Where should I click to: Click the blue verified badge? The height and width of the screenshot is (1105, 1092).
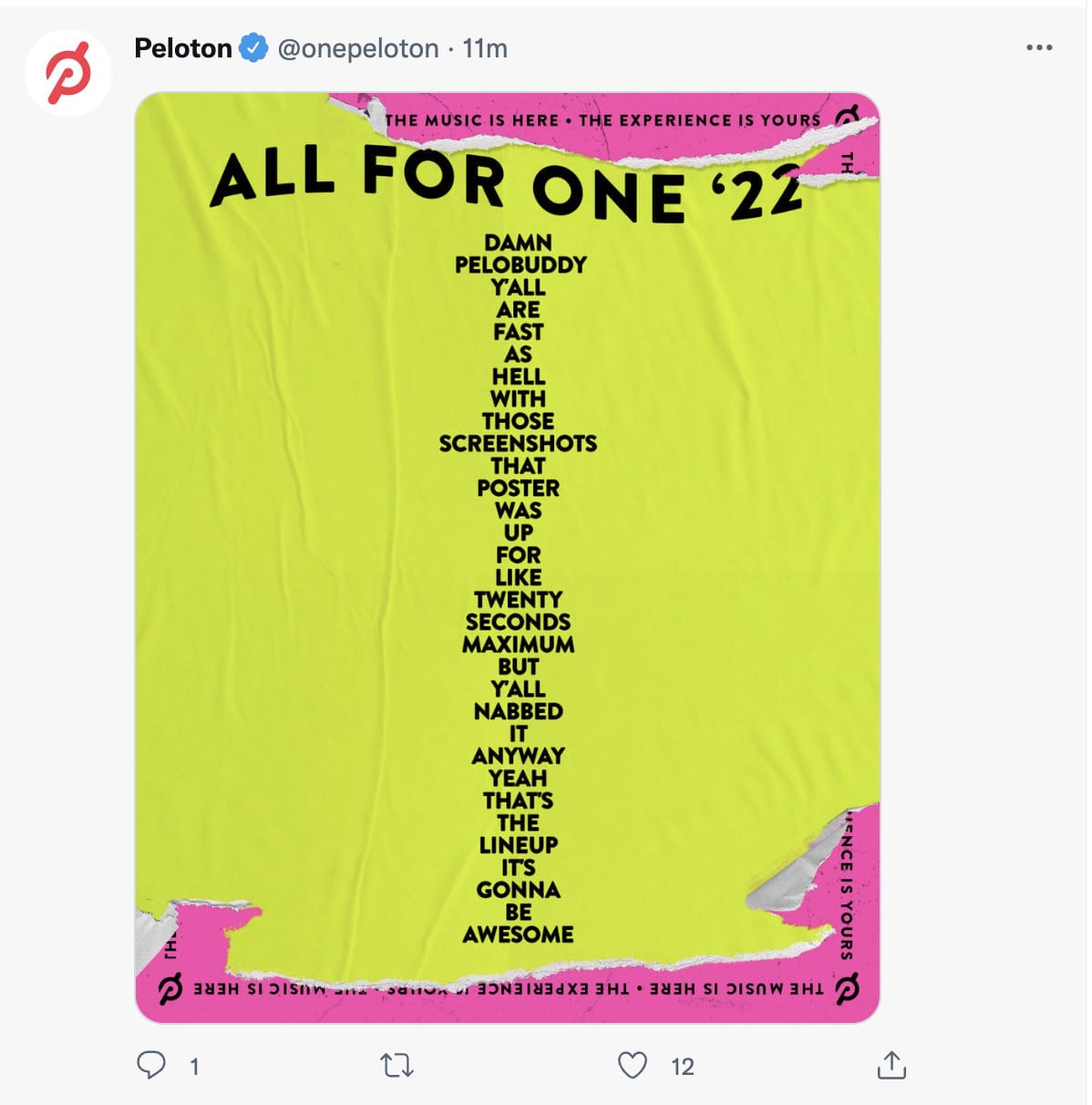tap(253, 47)
